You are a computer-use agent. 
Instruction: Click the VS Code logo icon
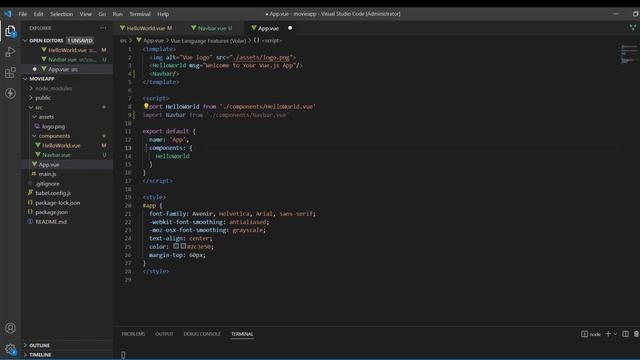(8, 13)
